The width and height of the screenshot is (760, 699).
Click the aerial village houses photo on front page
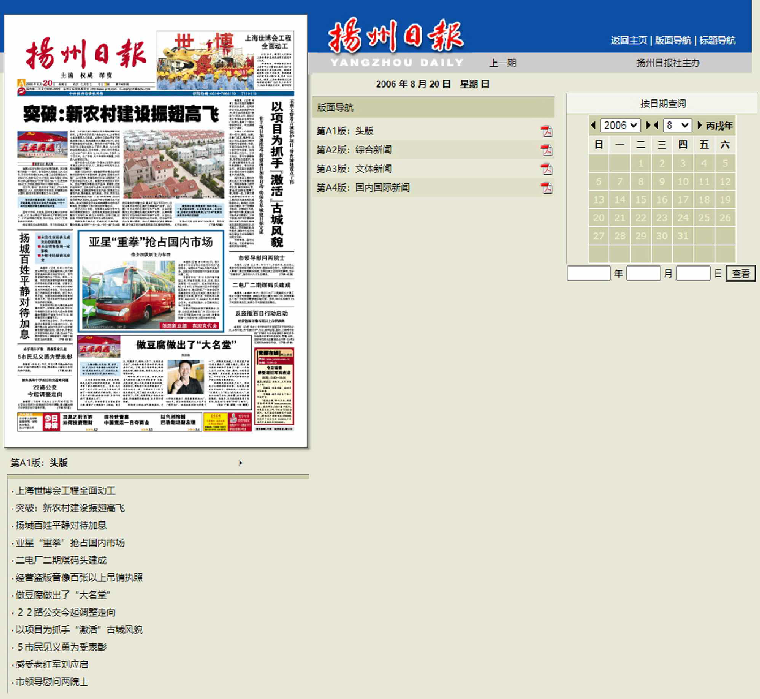(x=174, y=164)
